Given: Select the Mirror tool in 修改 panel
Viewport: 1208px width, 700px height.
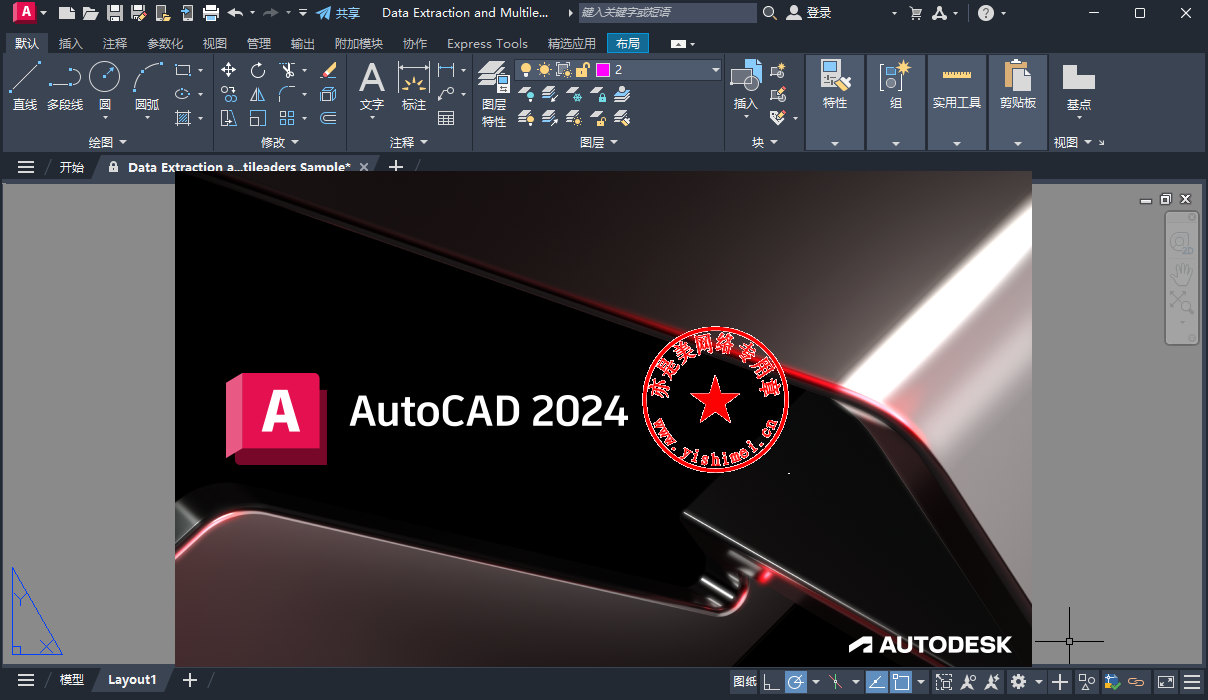Looking at the screenshot, I should coord(258,94).
